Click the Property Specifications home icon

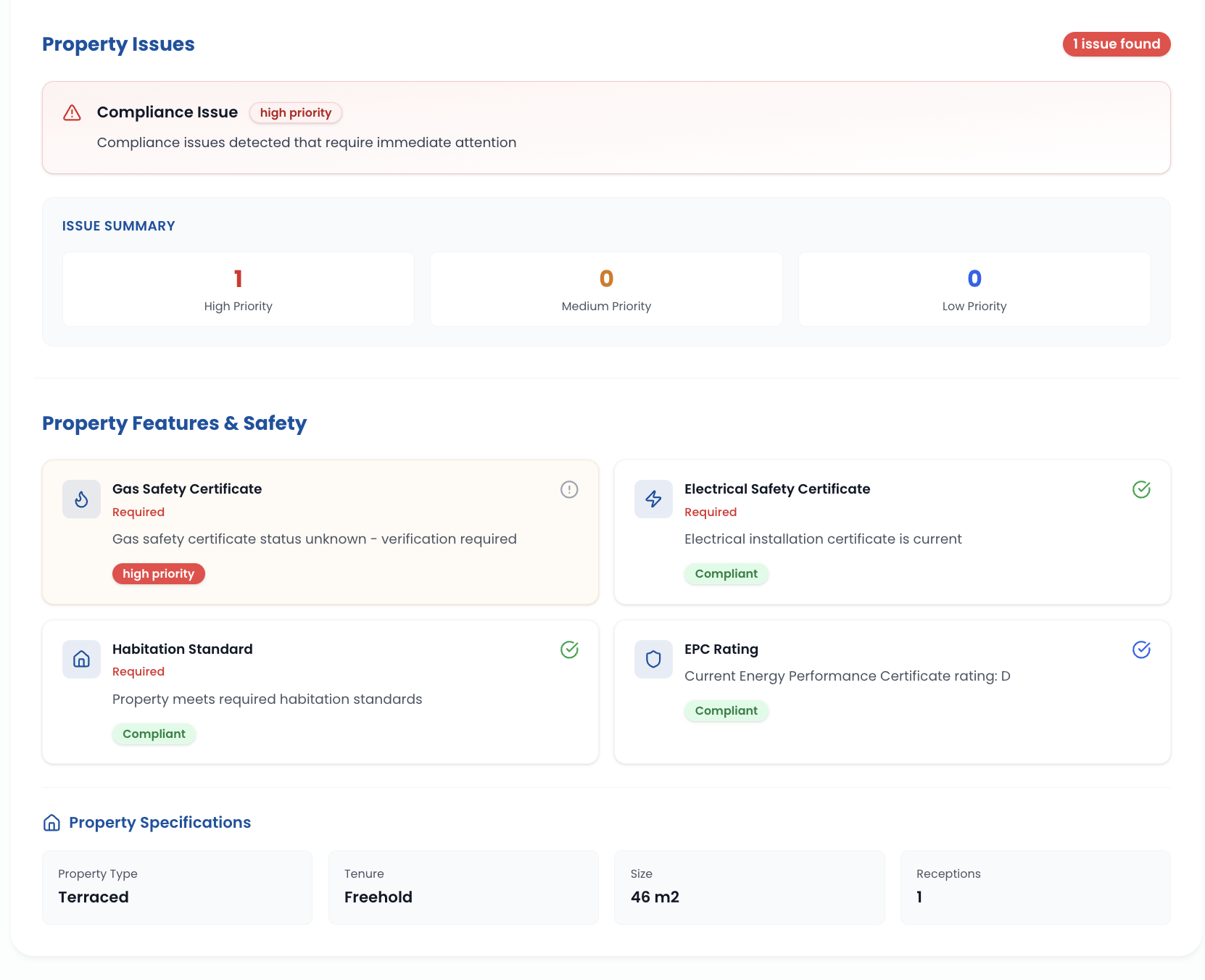click(x=51, y=823)
